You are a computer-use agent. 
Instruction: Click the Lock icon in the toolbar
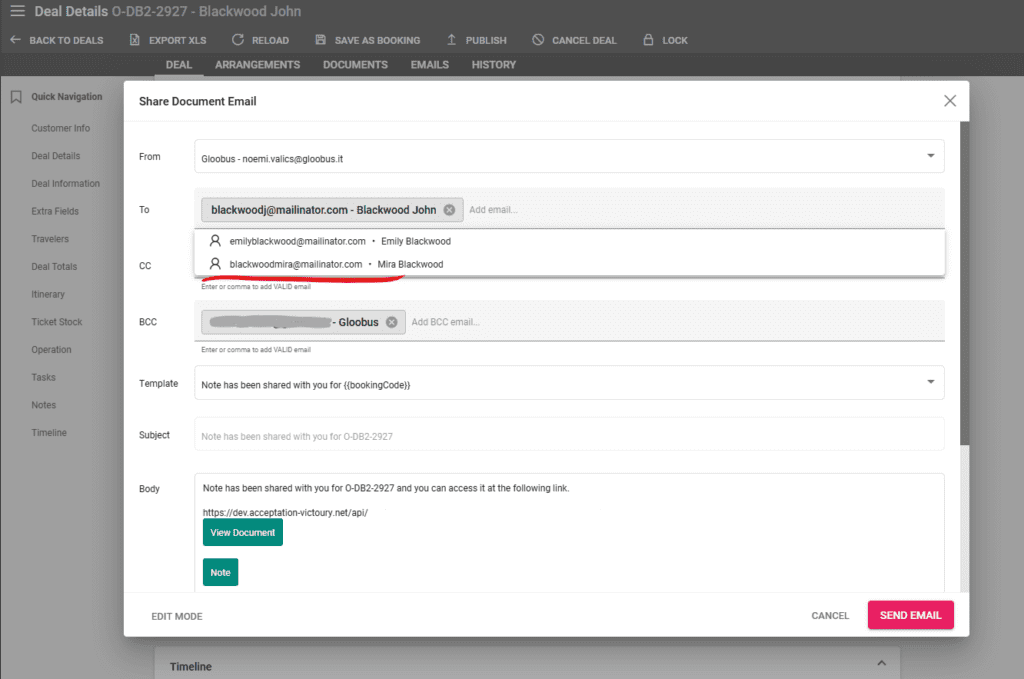point(649,40)
